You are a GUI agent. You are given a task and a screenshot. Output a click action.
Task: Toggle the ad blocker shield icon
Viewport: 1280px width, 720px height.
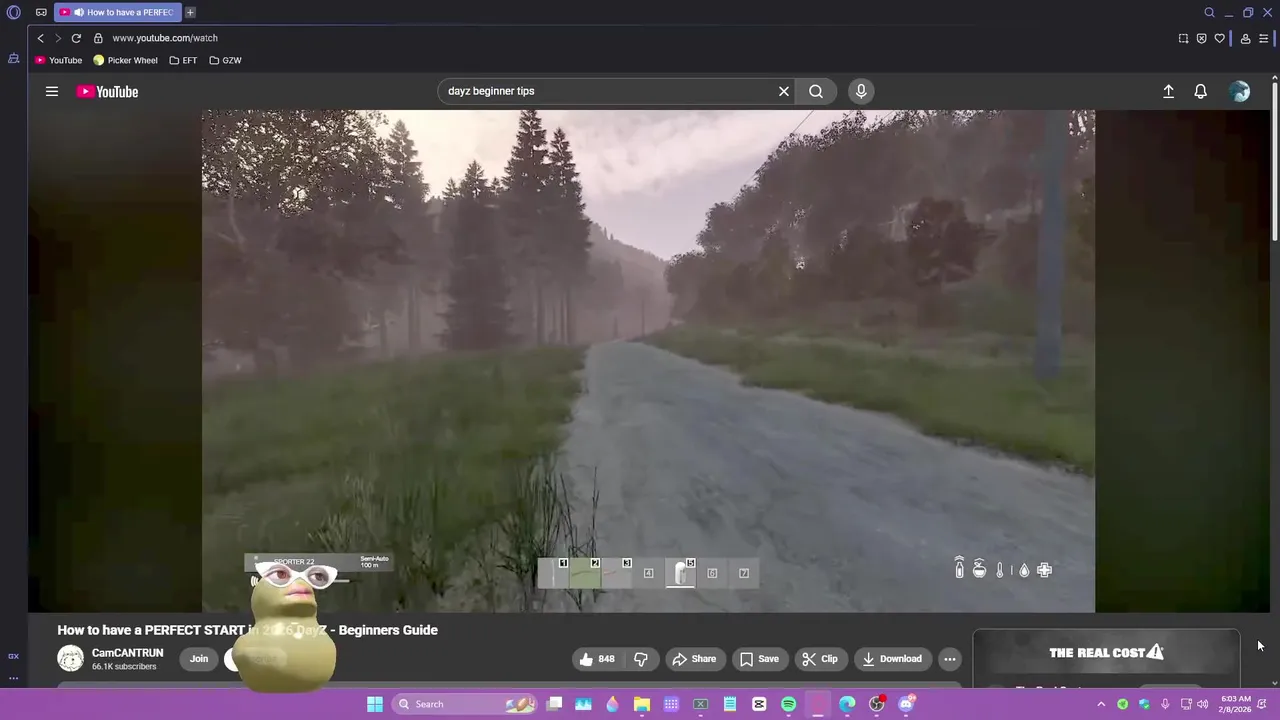pyautogui.click(x=1201, y=38)
